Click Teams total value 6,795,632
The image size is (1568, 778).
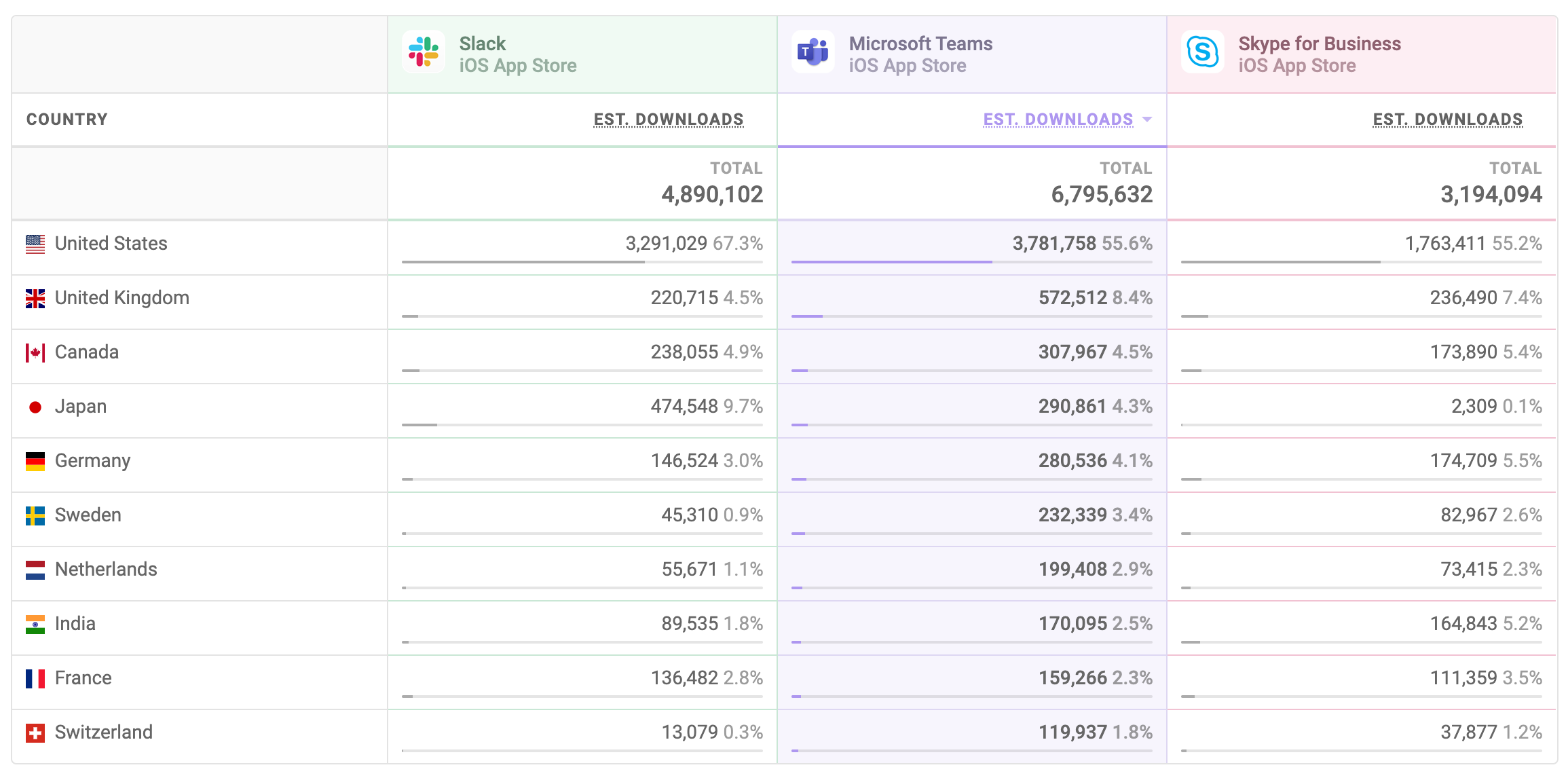pos(1102,195)
